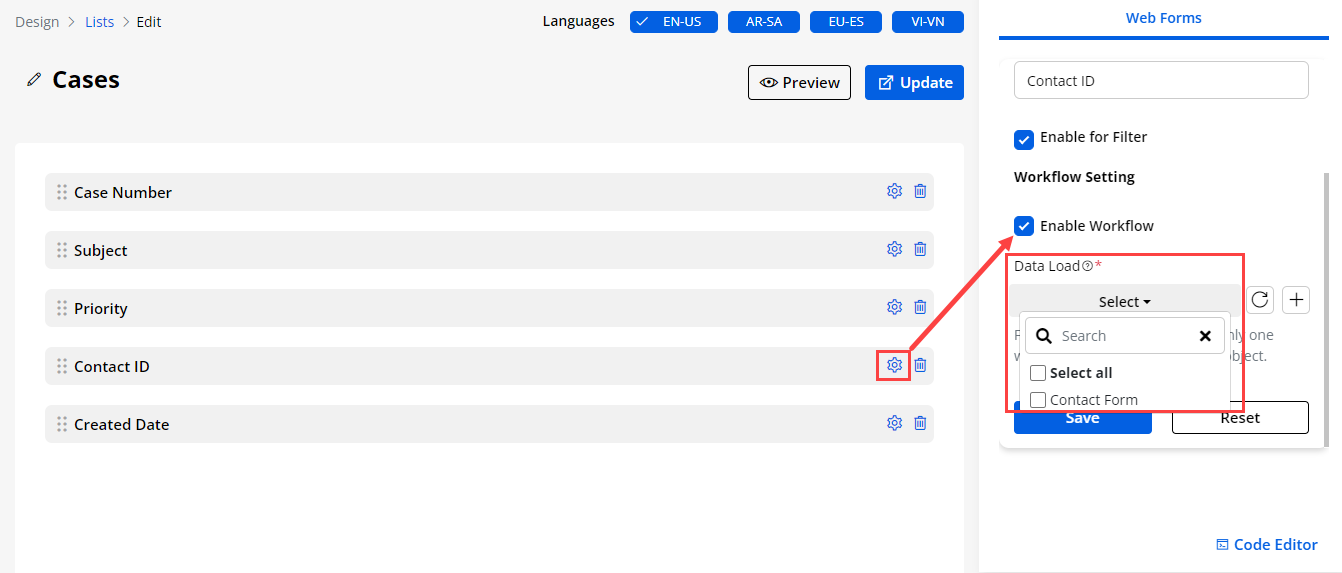Click the refresh icon beside Data Load

(x=1260, y=299)
